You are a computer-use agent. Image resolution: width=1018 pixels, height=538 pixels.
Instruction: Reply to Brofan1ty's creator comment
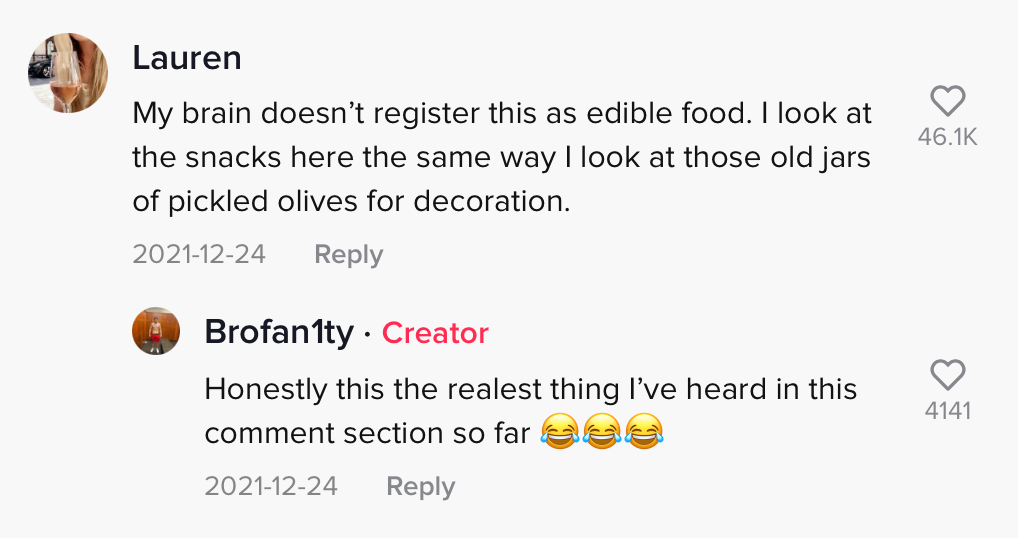point(421,486)
